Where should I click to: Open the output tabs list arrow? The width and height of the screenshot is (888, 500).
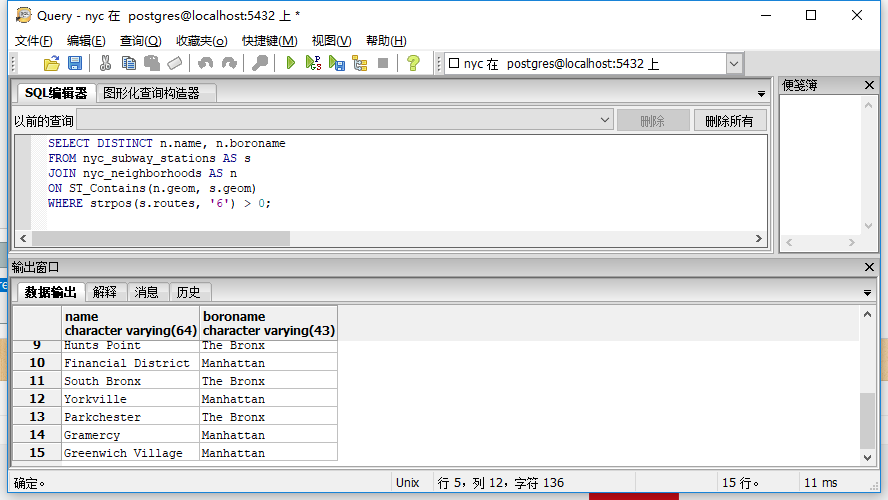tap(867, 293)
